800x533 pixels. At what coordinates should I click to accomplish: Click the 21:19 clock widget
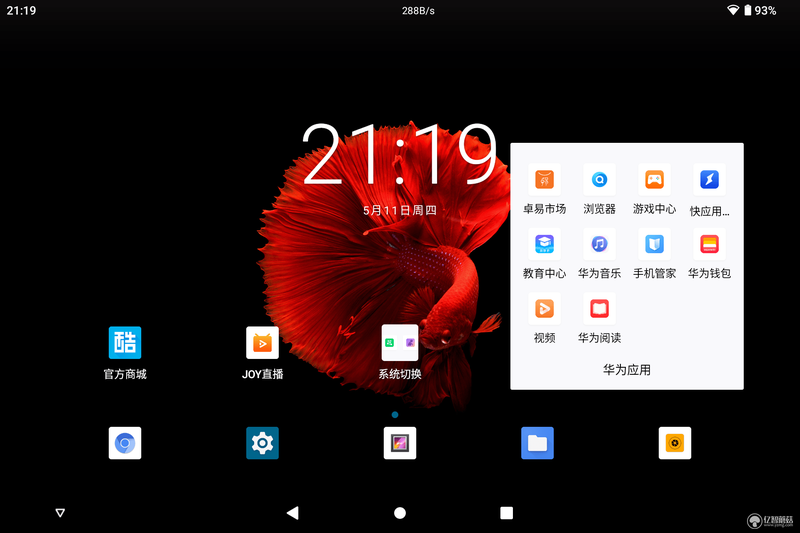click(x=399, y=154)
